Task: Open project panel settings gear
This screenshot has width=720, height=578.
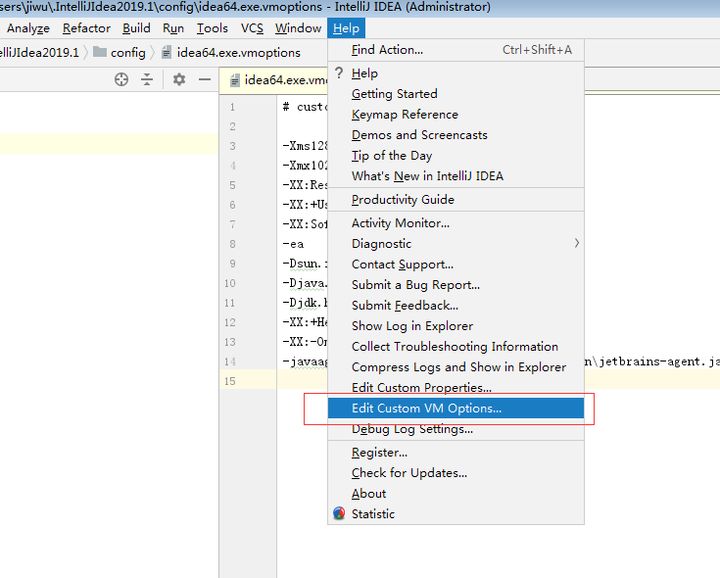Action: point(179,80)
